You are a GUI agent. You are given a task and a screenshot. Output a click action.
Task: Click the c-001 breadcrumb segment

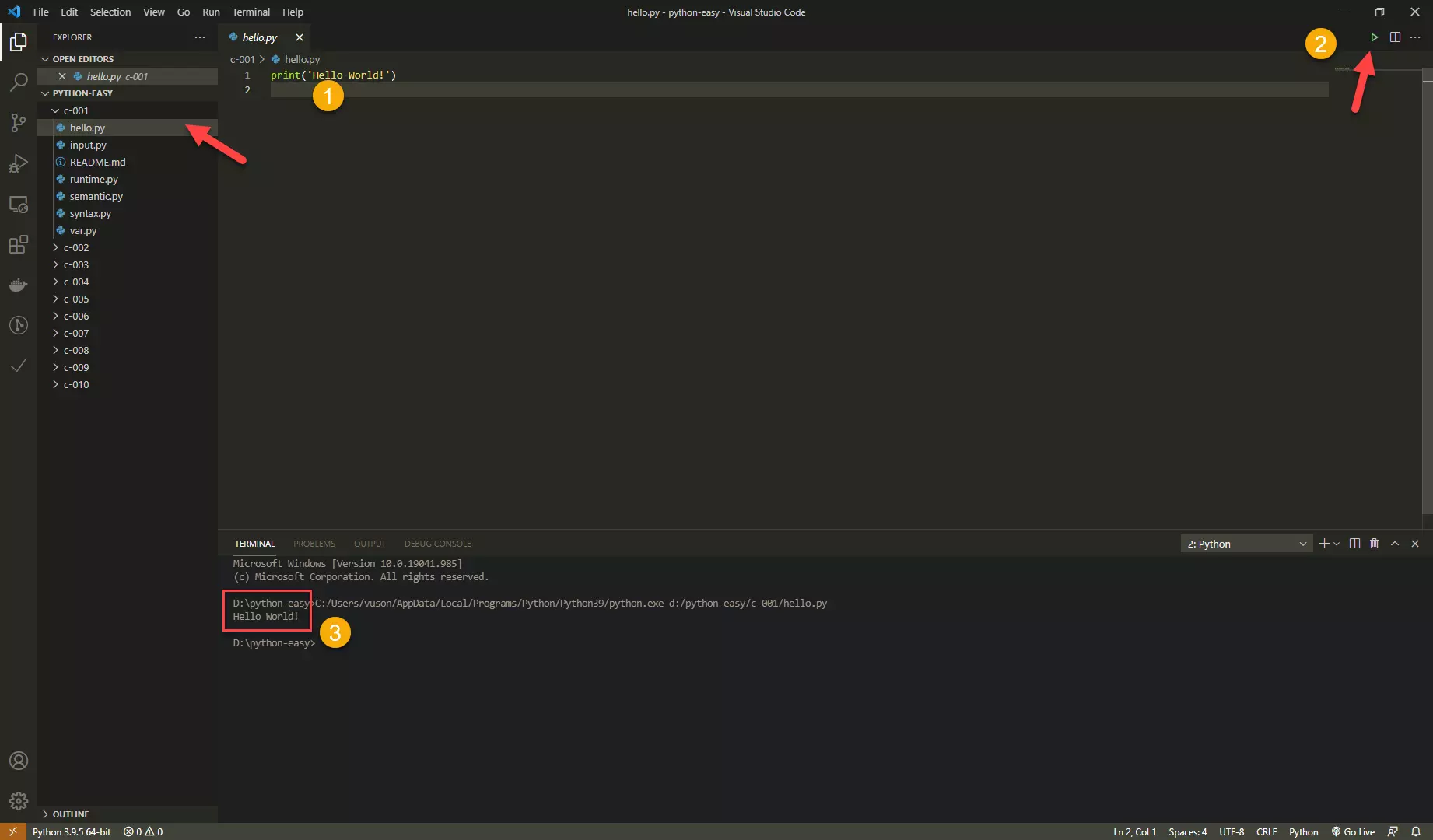(x=242, y=59)
